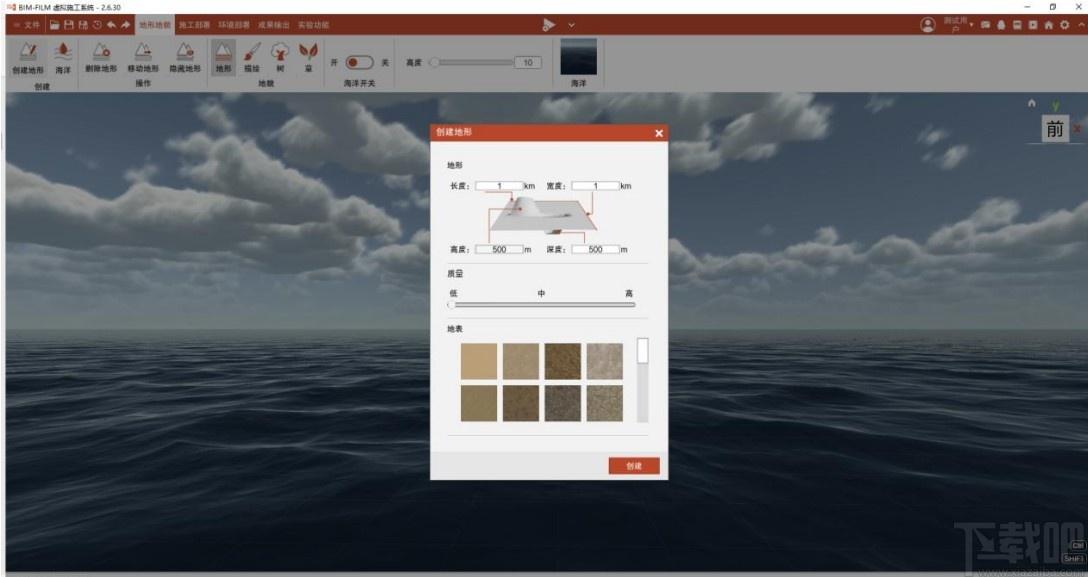Screen dimensions: 1088x577
Task: Select the paintbrush 描绘 tool
Action: (252, 58)
